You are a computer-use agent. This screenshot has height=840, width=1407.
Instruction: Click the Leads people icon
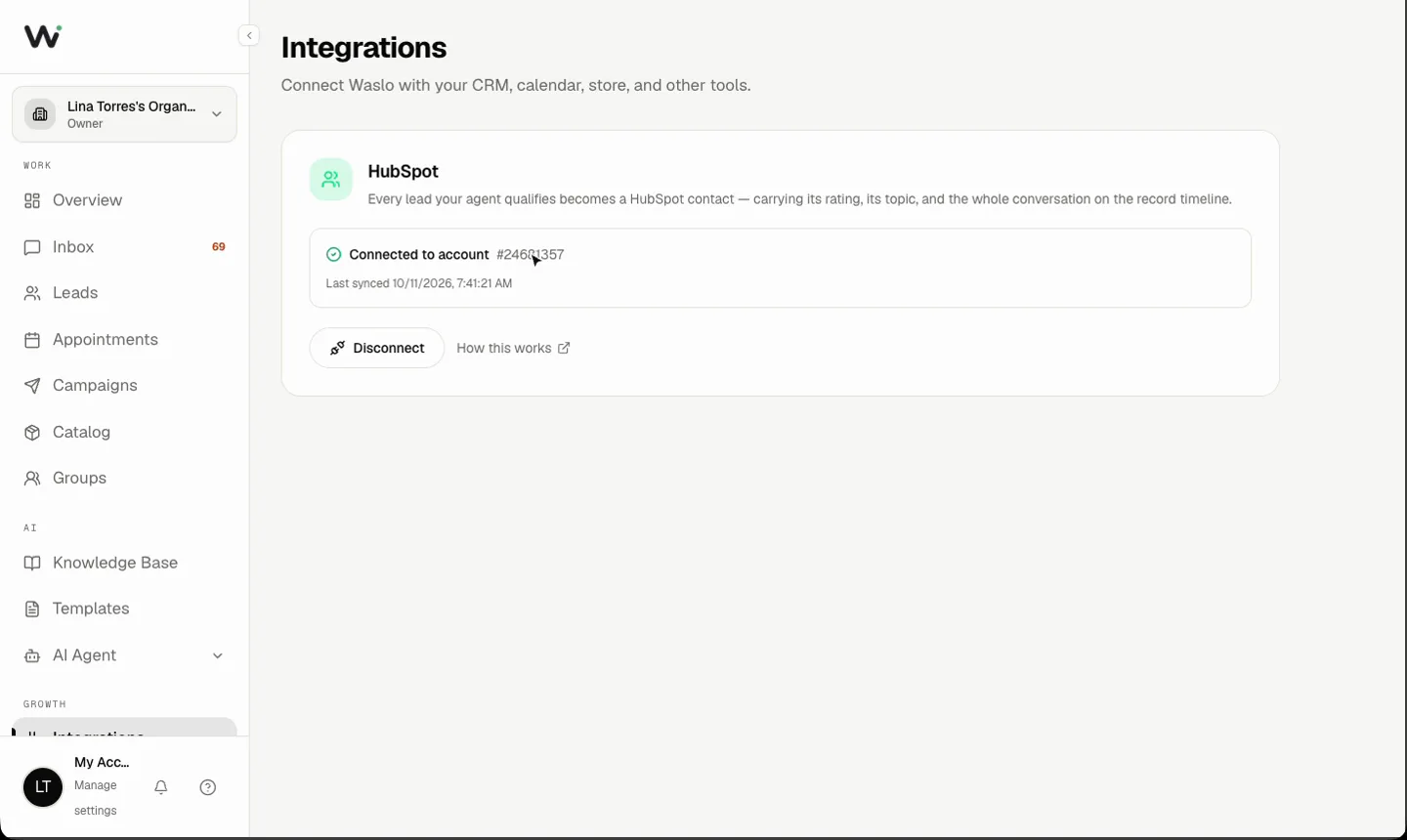click(x=32, y=293)
